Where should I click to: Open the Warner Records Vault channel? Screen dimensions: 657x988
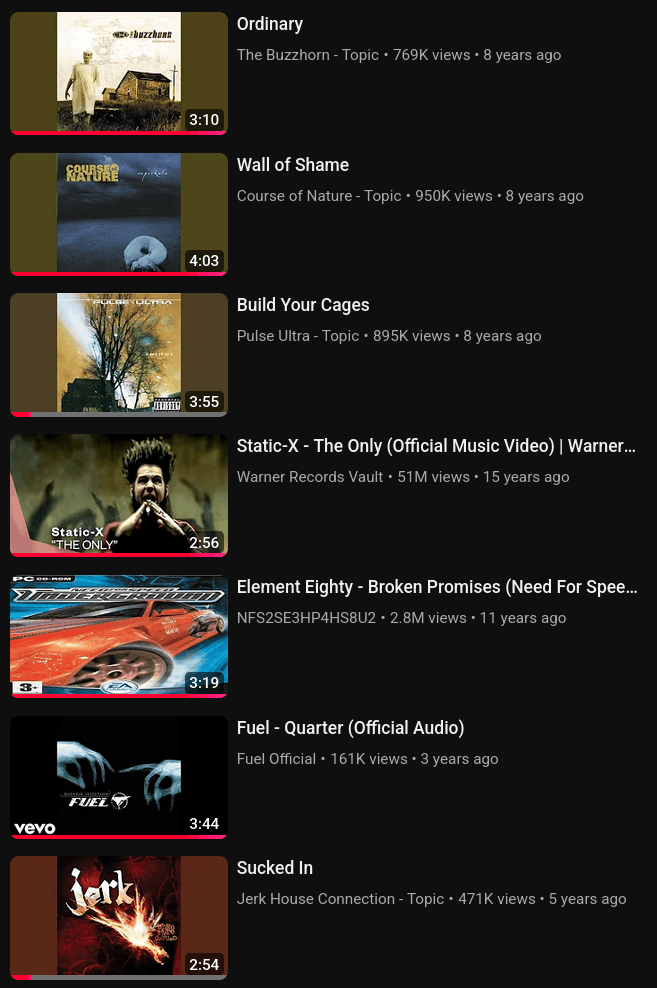(310, 477)
